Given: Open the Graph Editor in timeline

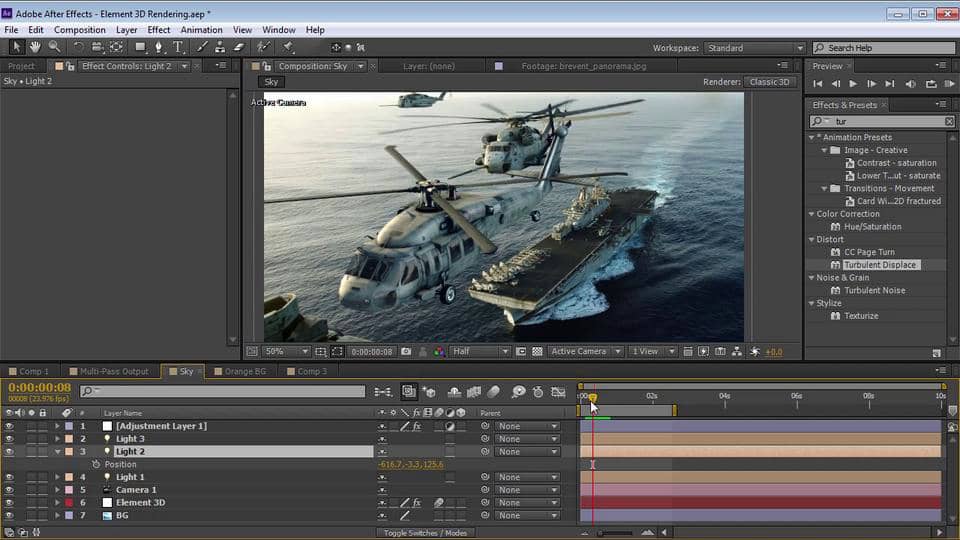Looking at the screenshot, I should click(x=558, y=392).
